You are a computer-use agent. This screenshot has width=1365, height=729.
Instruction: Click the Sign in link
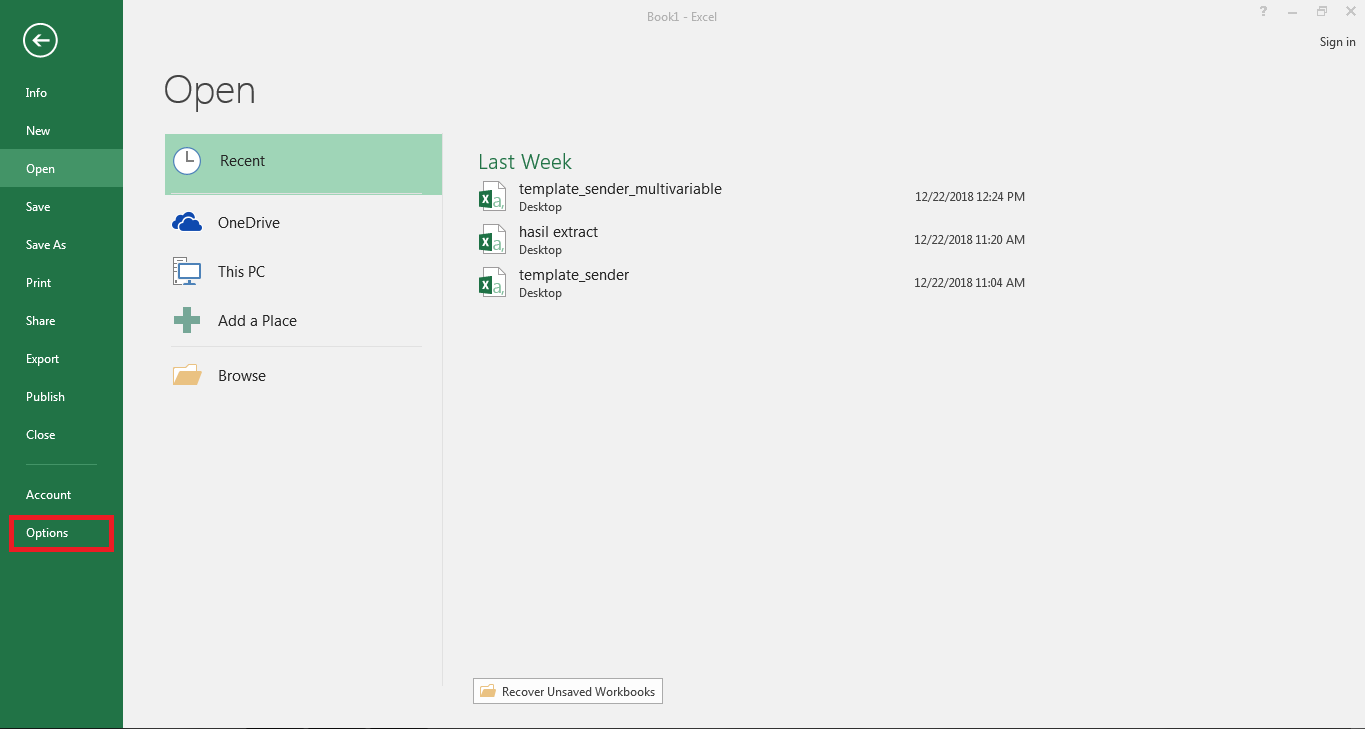(1337, 42)
